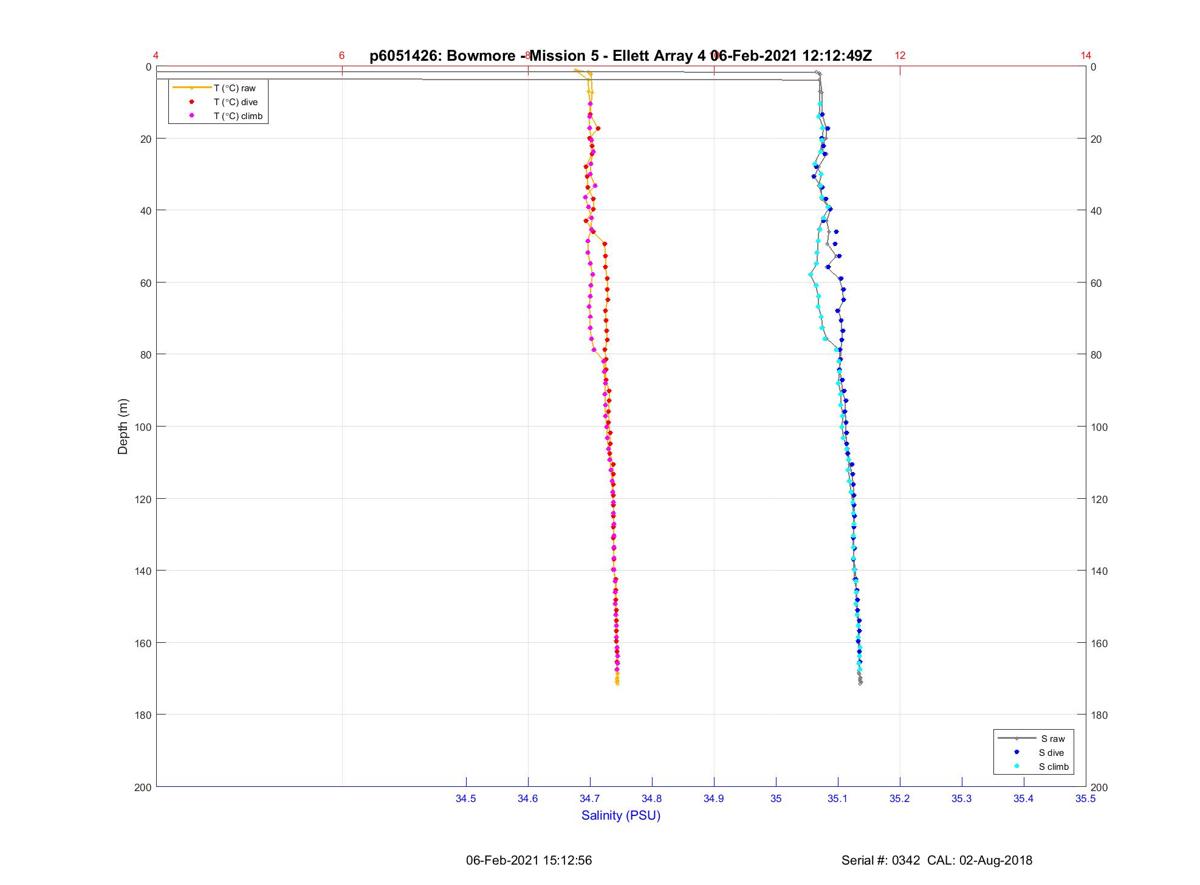Click right depth axis tick 100
The height and width of the screenshot is (885, 1200).
pyautogui.click(x=1100, y=427)
